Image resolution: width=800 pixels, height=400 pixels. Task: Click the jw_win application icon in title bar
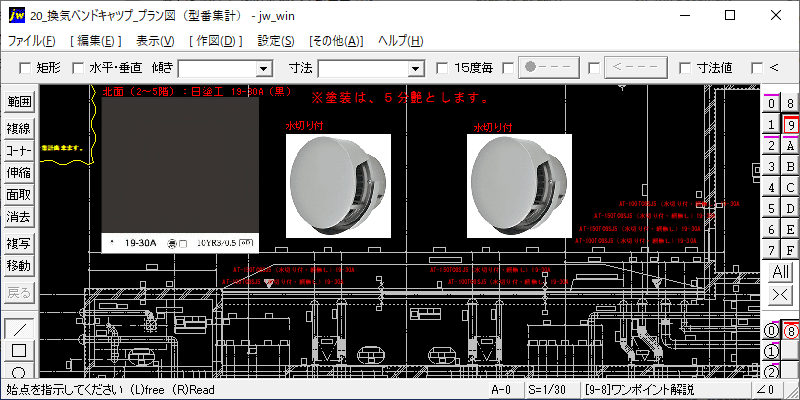[17, 15]
